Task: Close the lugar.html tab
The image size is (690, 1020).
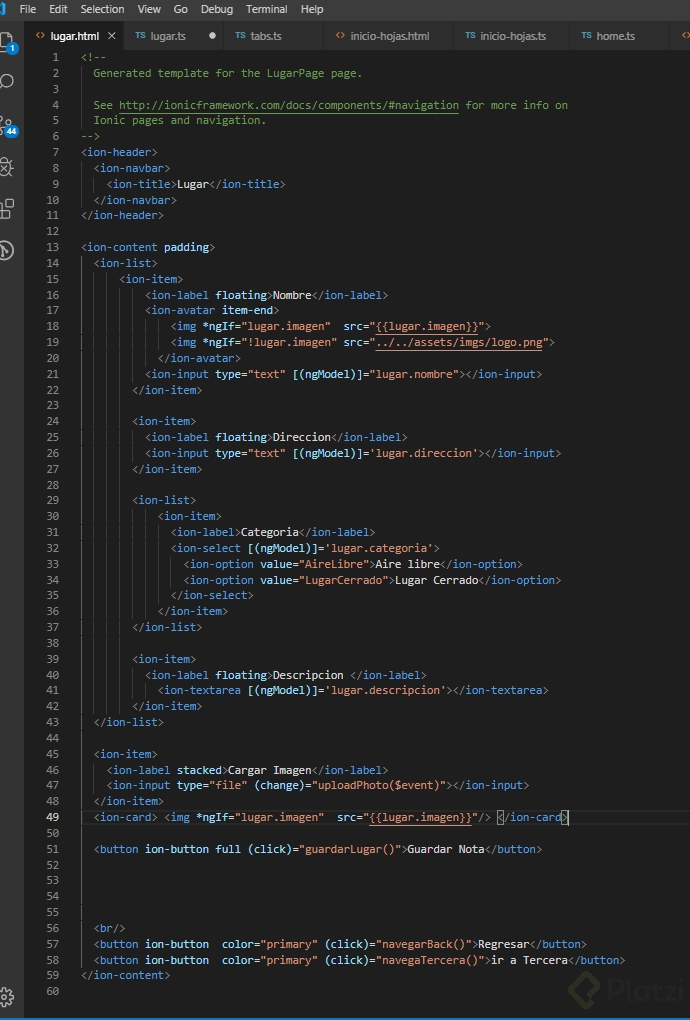Action: 112,36
